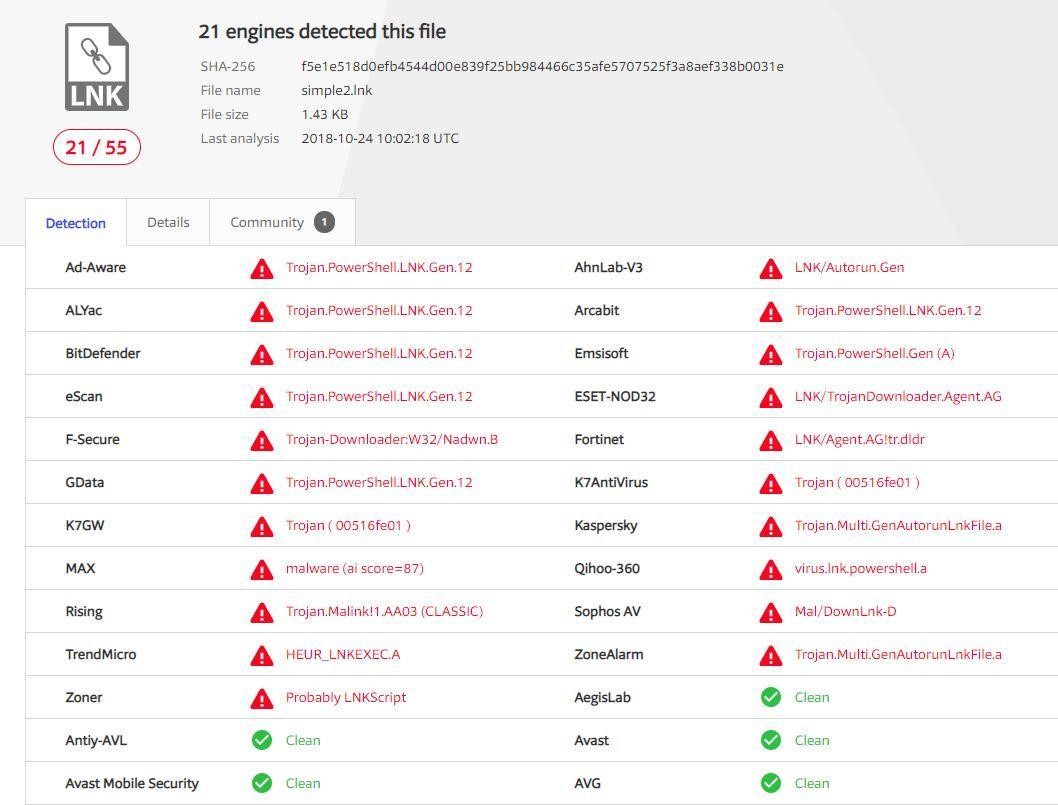Click the ZoneAlarm warning icon
The image size is (1058, 805).
[x=771, y=655]
